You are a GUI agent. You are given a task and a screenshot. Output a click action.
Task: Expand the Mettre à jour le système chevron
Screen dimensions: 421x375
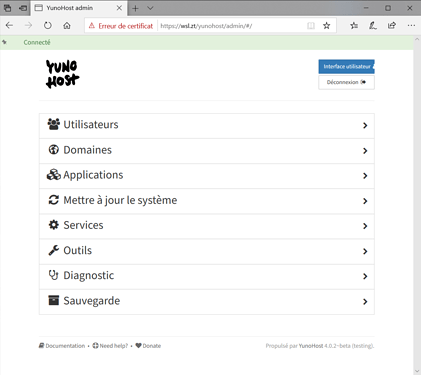pos(365,201)
